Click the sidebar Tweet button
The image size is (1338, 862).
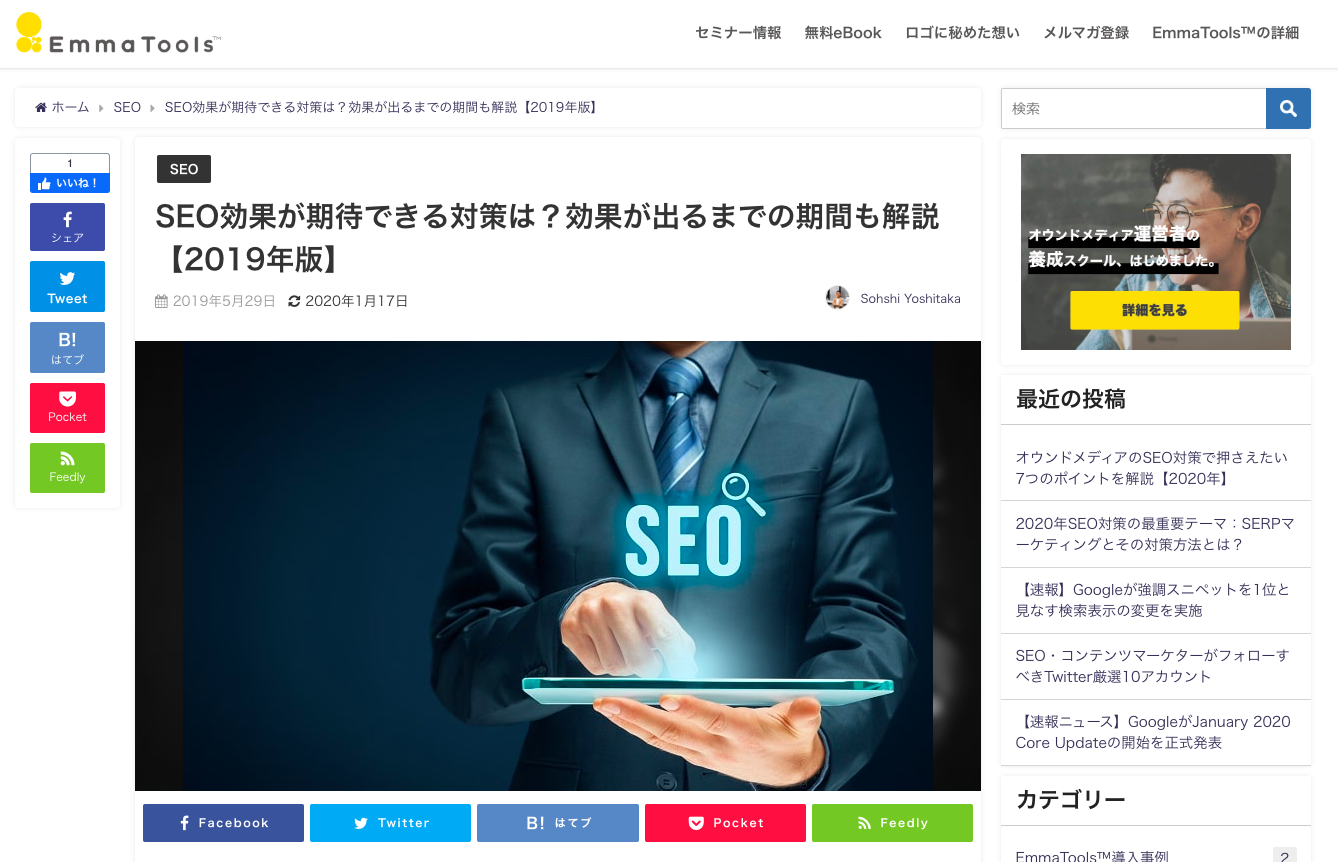(x=67, y=287)
